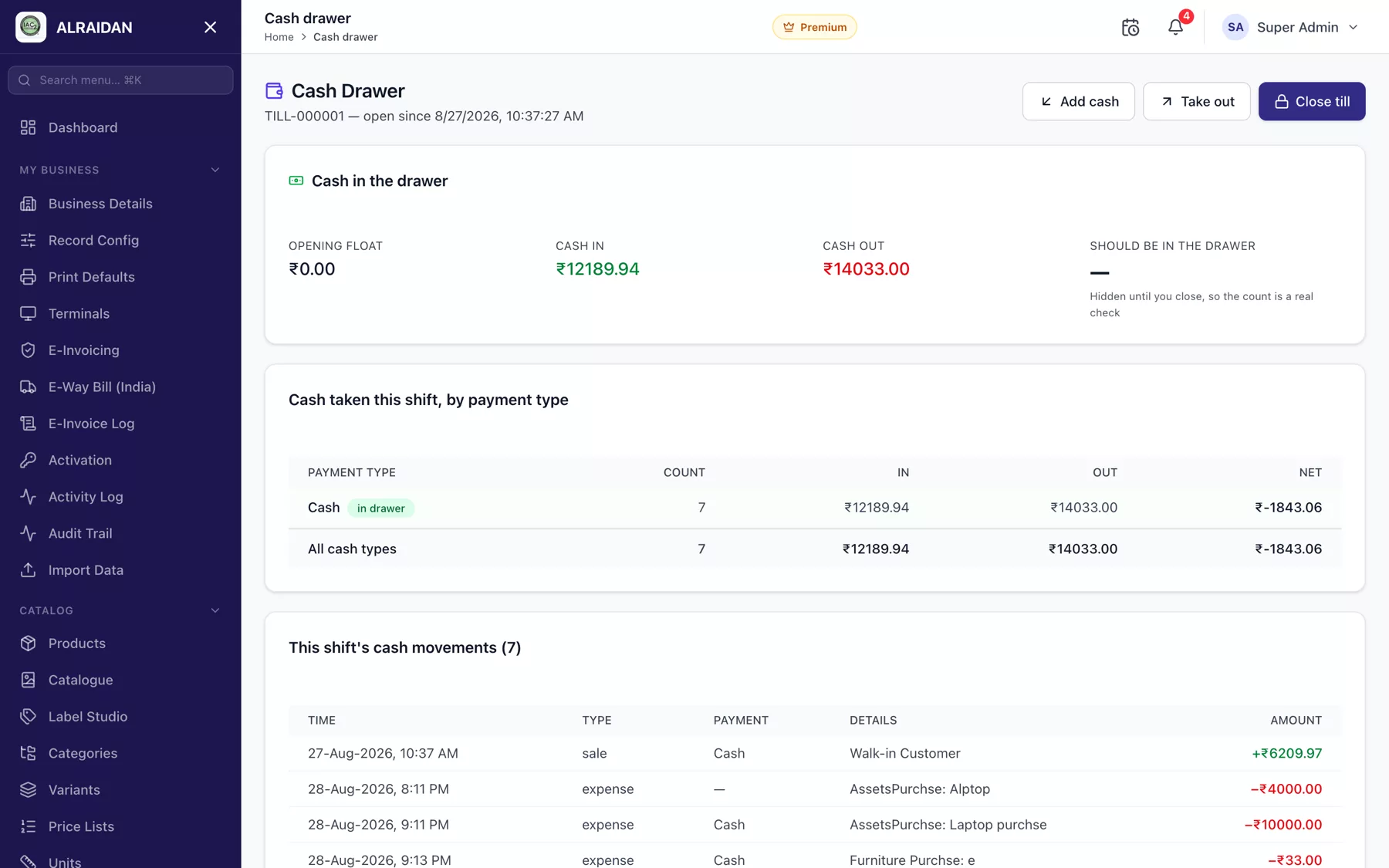This screenshot has width=1389, height=868.
Task: Go to Record Config page
Action: click(120, 241)
